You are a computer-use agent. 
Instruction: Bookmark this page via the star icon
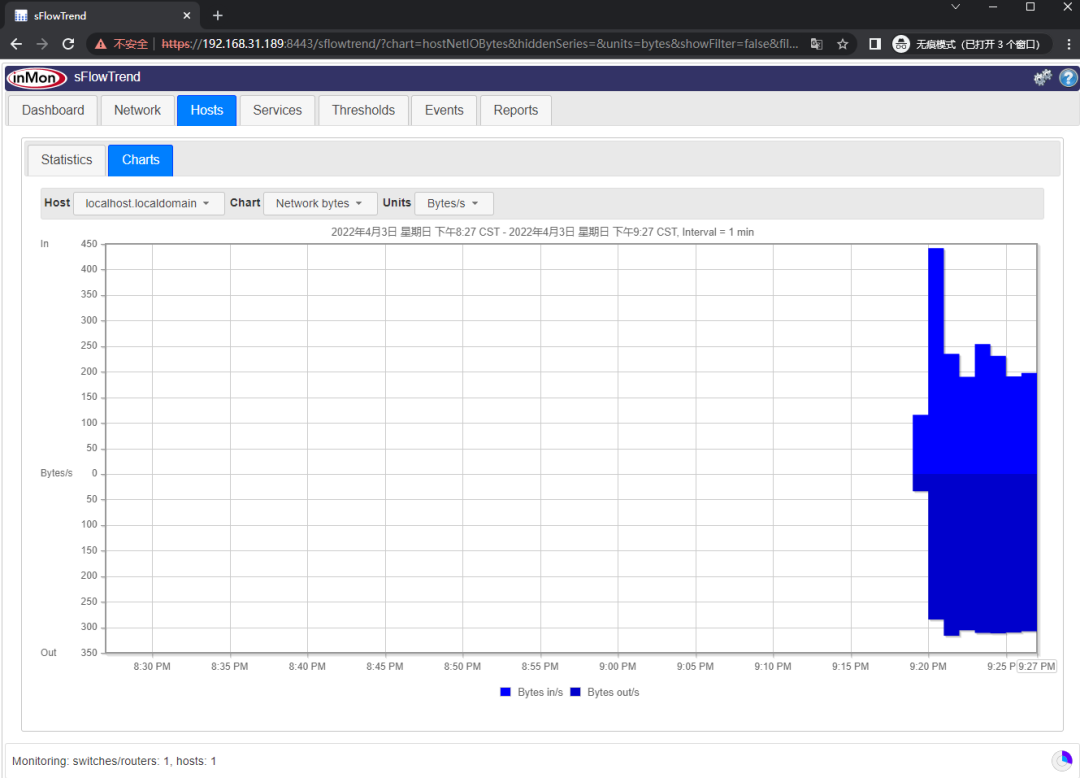tap(843, 44)
